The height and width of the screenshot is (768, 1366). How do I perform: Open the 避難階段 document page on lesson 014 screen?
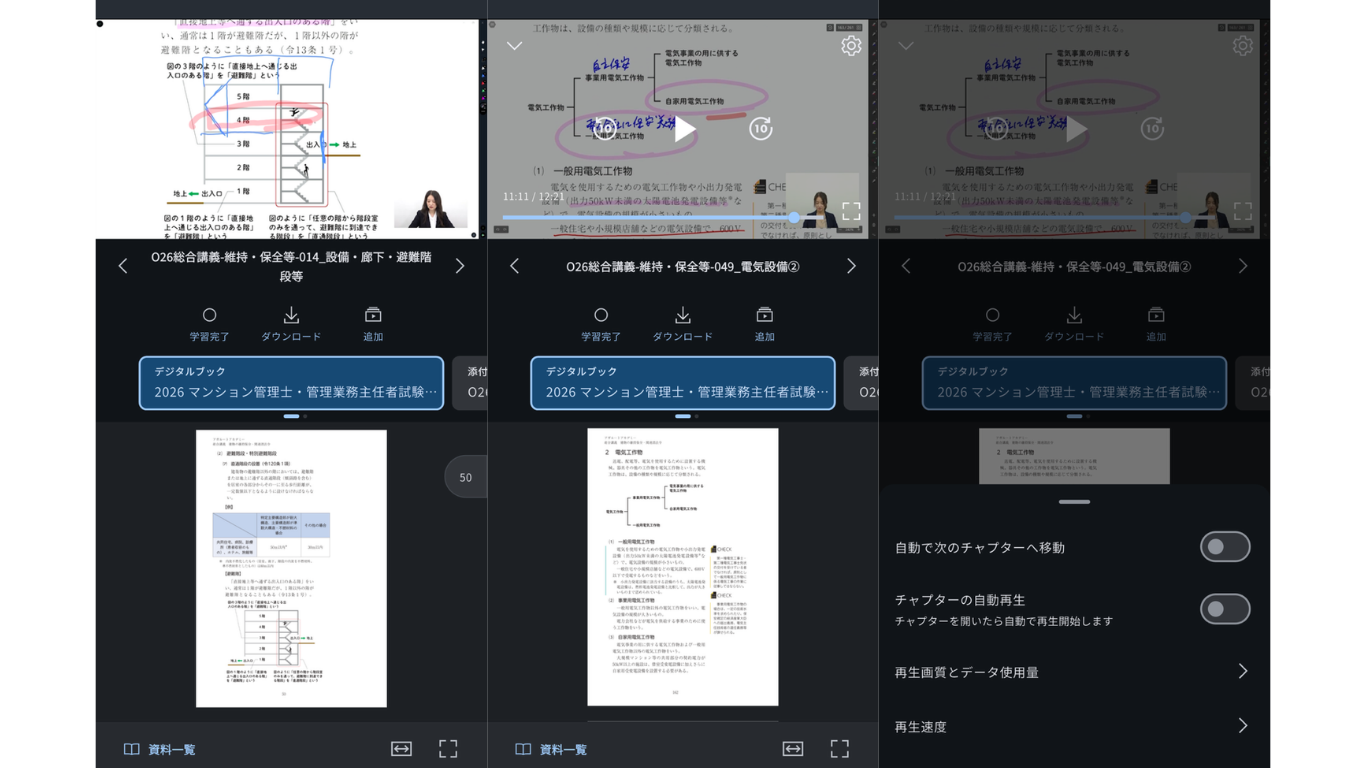pos(291,569)
